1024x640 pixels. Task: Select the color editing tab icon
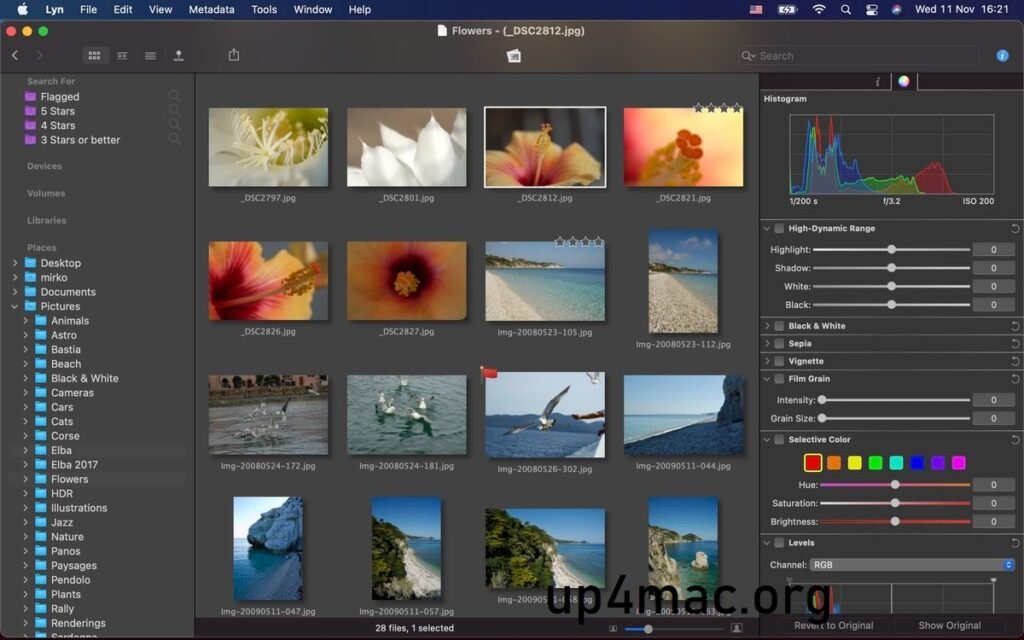pos(902,81)
